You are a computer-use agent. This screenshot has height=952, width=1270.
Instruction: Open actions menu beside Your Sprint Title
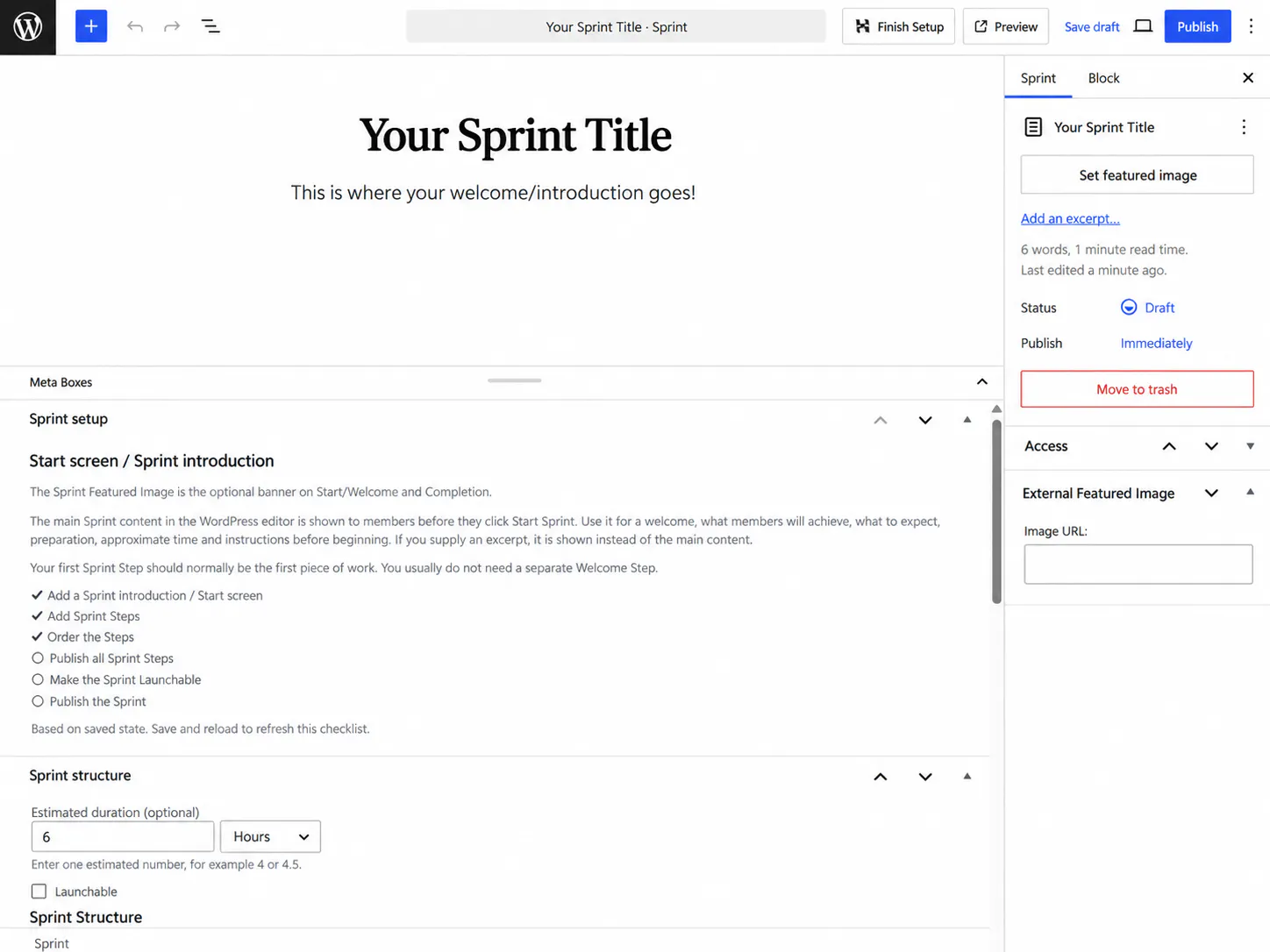coord(1244,127)
